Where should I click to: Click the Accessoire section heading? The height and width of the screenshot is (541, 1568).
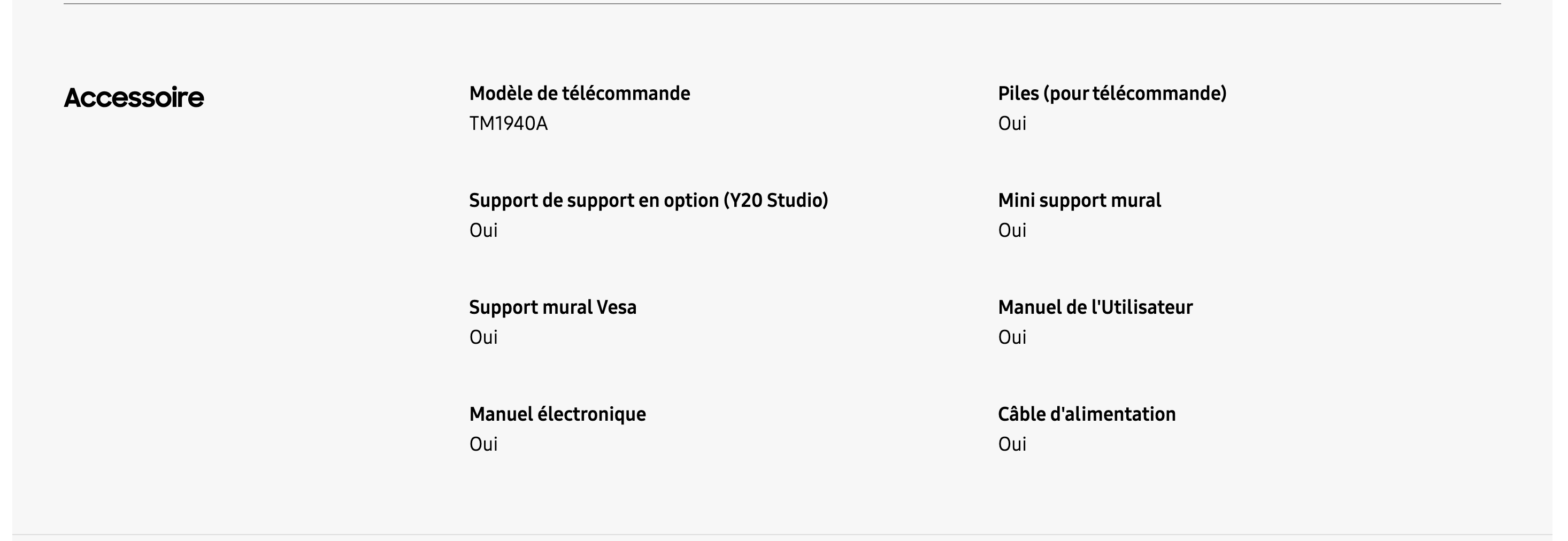click(134, 97)
